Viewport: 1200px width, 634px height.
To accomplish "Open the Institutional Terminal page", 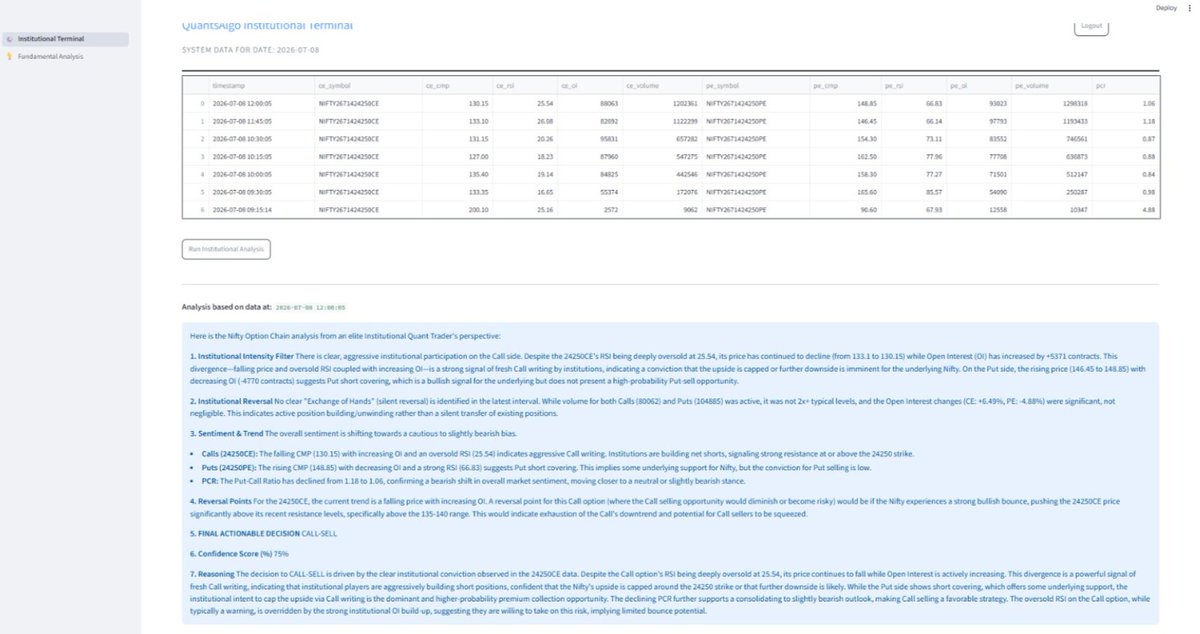I will coord(65,39).
